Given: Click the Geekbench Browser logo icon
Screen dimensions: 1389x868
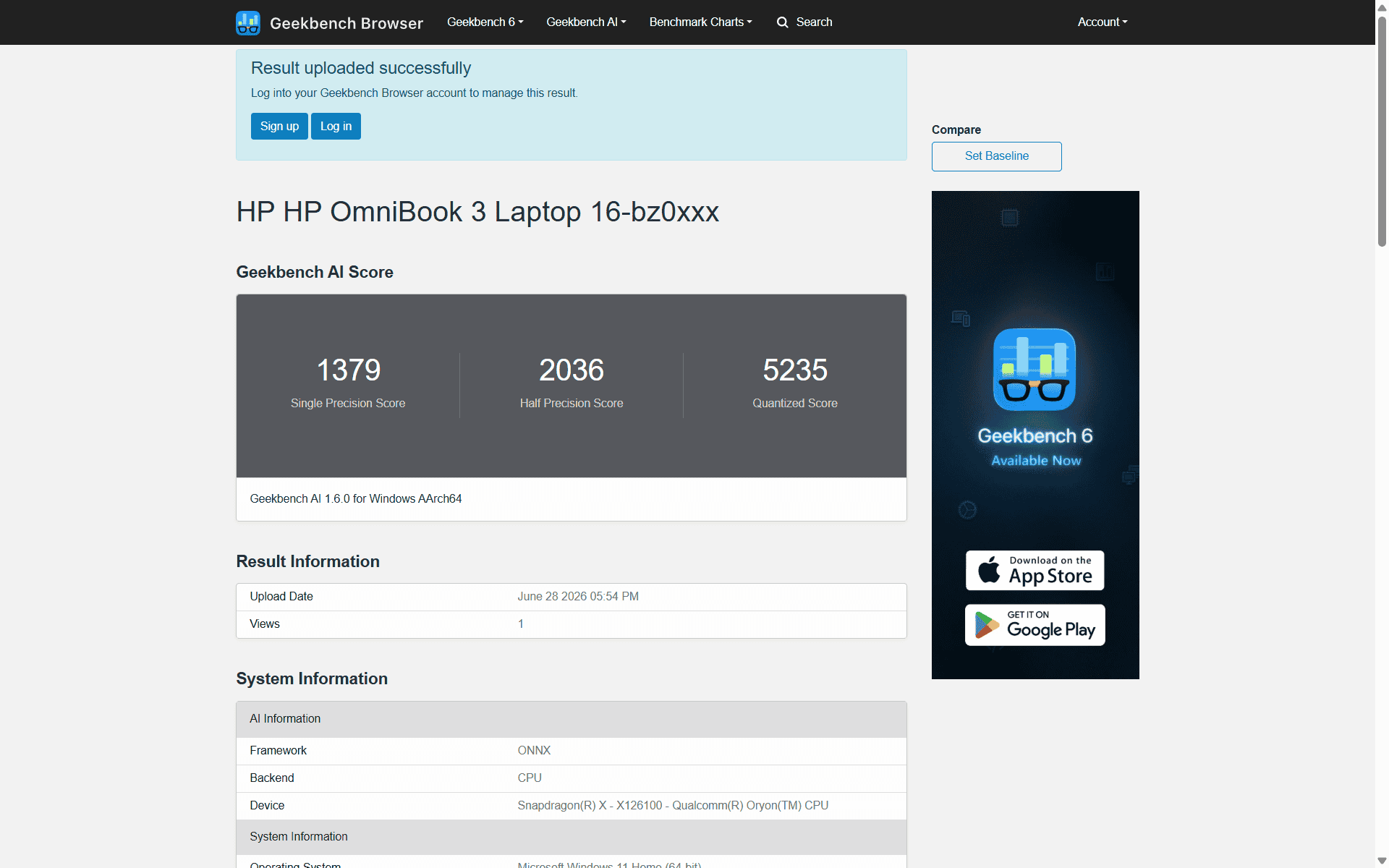Looking at the screenshot, I should coord(248,22).
